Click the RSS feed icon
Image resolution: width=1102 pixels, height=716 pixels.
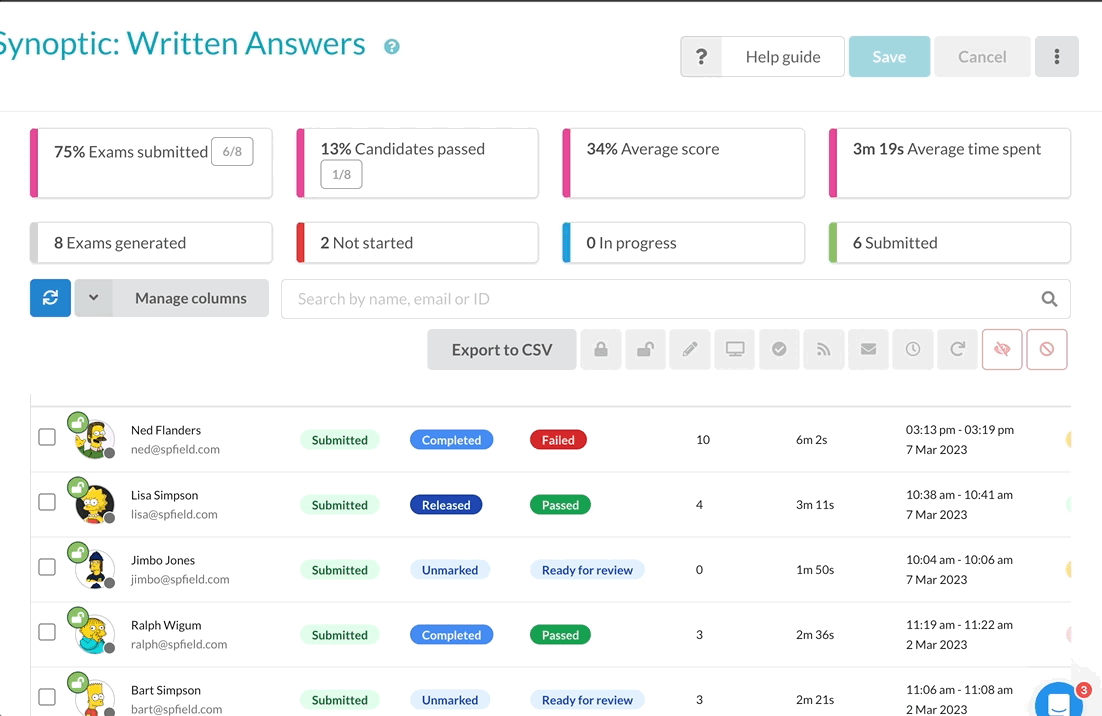pyautogui.click(x=824, y=350)
